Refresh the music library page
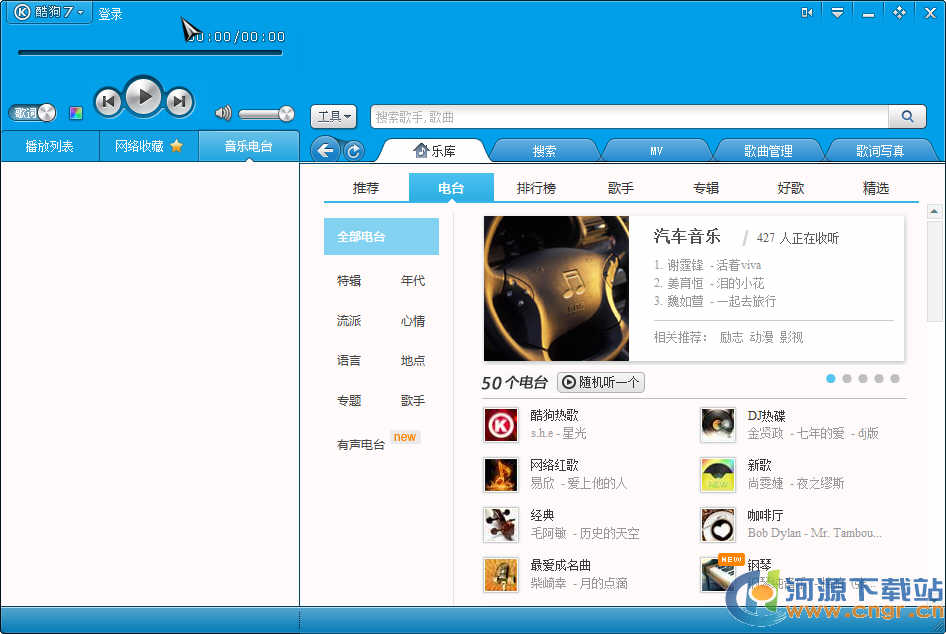 tap(354, 151)
